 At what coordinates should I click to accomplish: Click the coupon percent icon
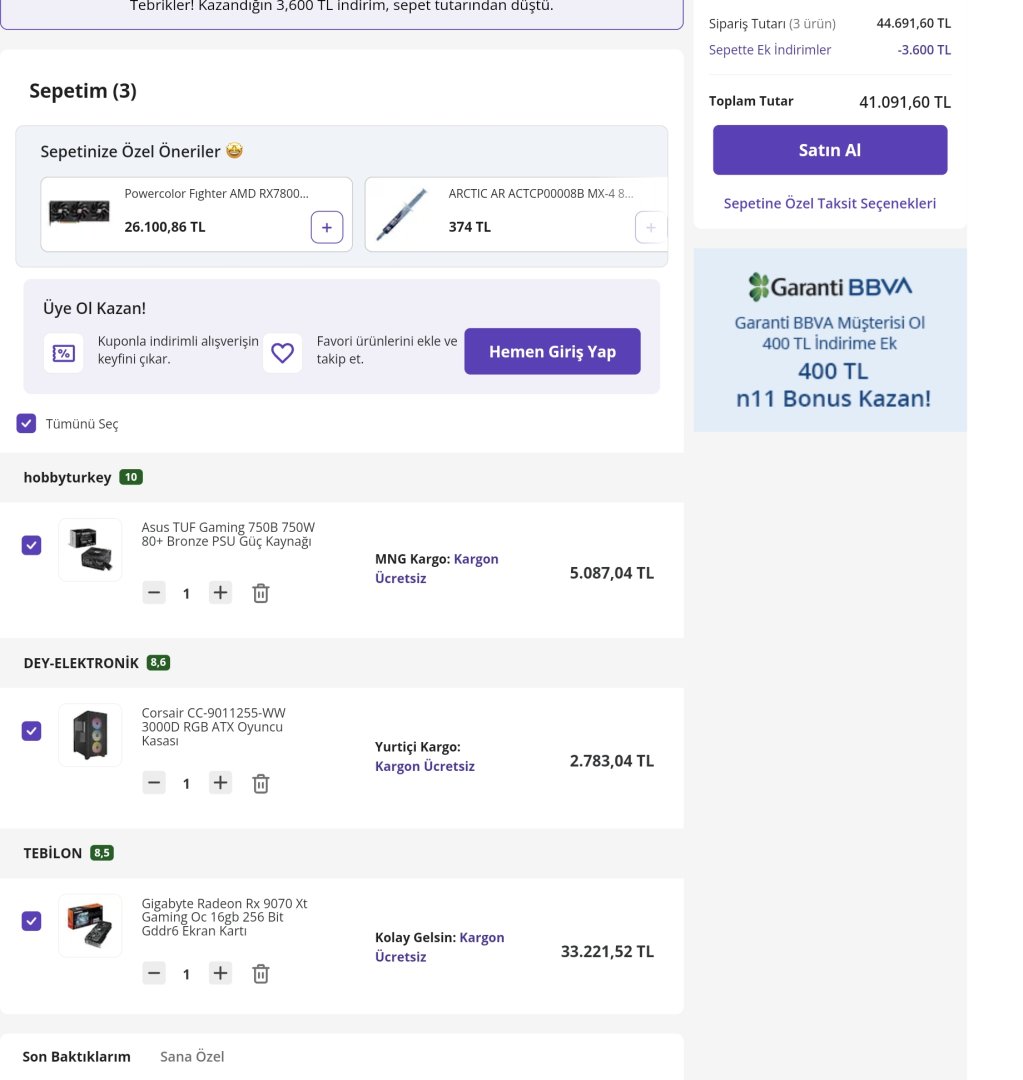[x=63, y=353]
